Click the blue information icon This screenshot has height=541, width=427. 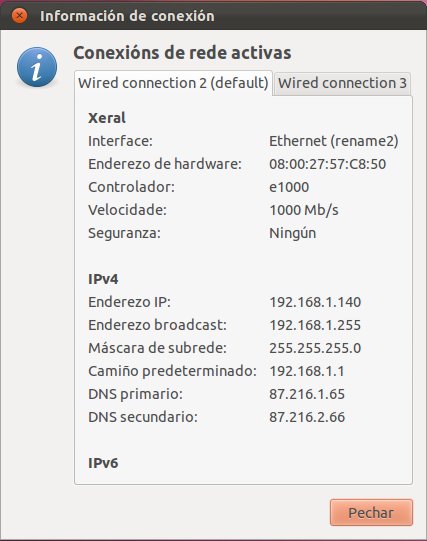click(x=37, y=67)
